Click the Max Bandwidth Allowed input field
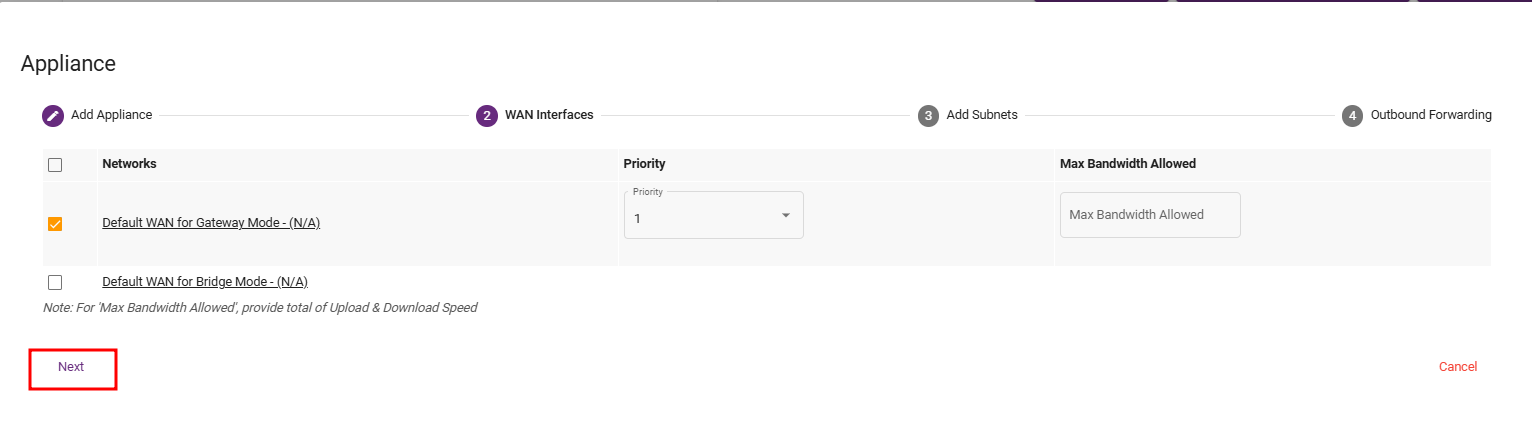This screenshot has width=1532, height=426. (1150, 215)
